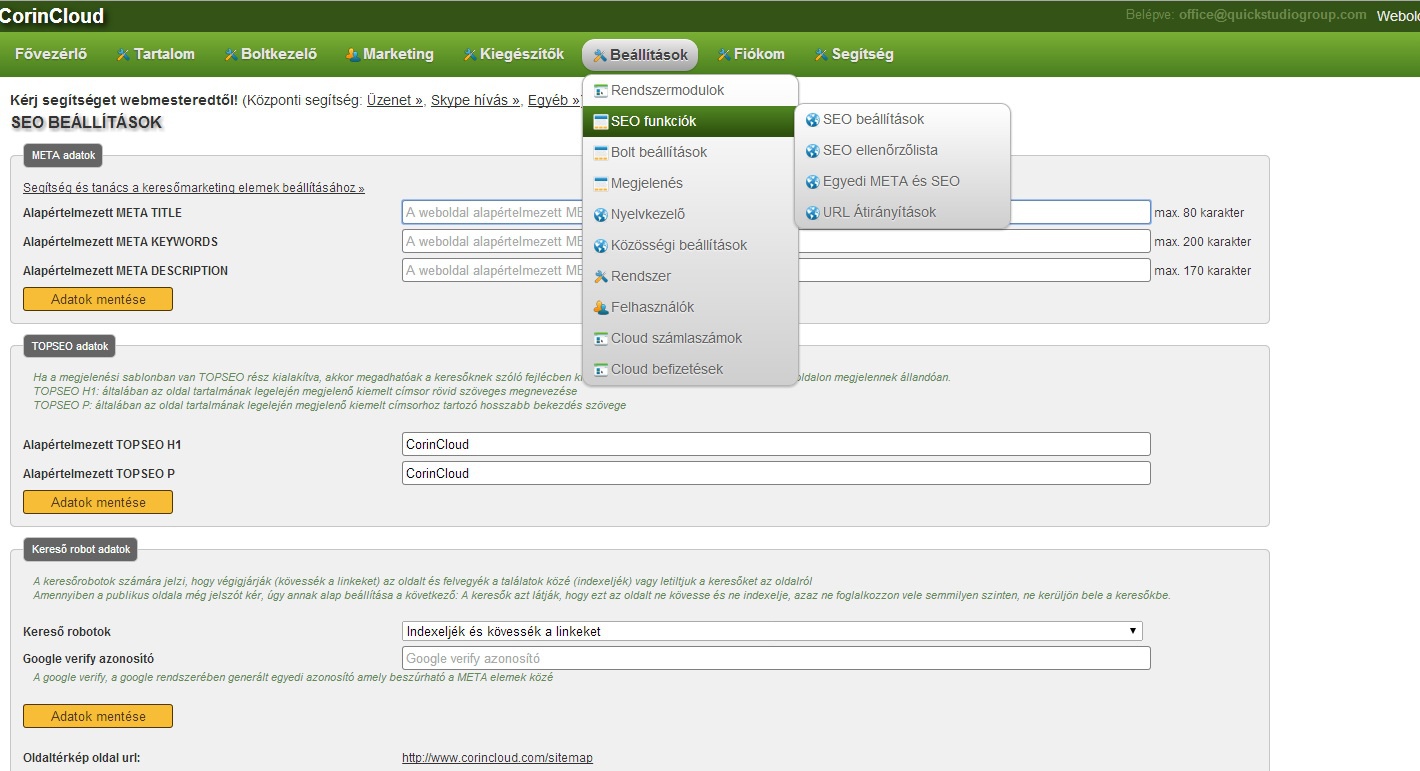Open Cloud befizetések menu entry

point(690,369)
